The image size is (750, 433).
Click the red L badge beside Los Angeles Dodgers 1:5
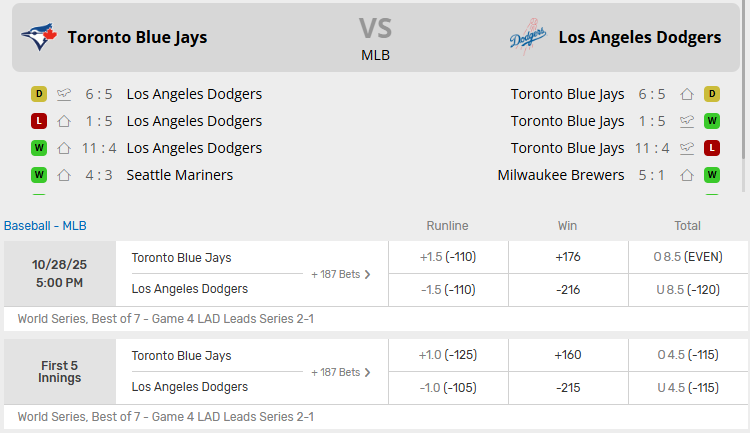point(39,121)
